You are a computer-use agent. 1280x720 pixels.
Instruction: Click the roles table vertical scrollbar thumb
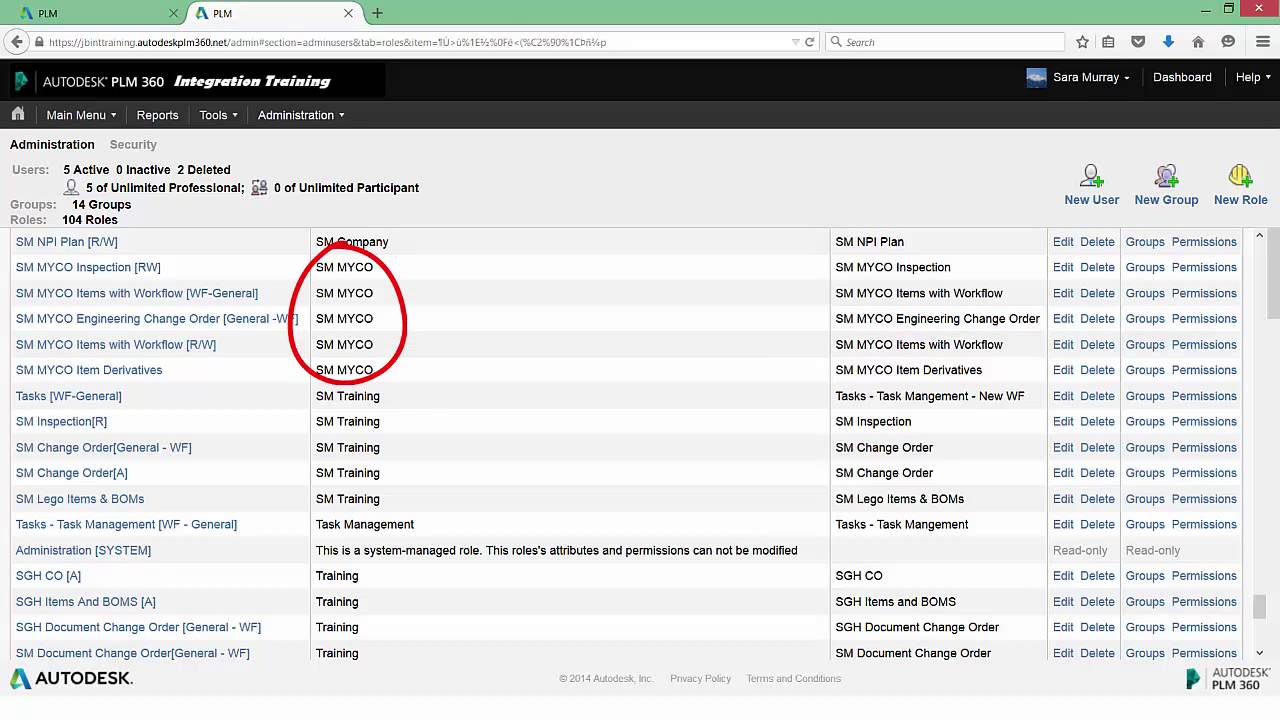coord(1259,606)
